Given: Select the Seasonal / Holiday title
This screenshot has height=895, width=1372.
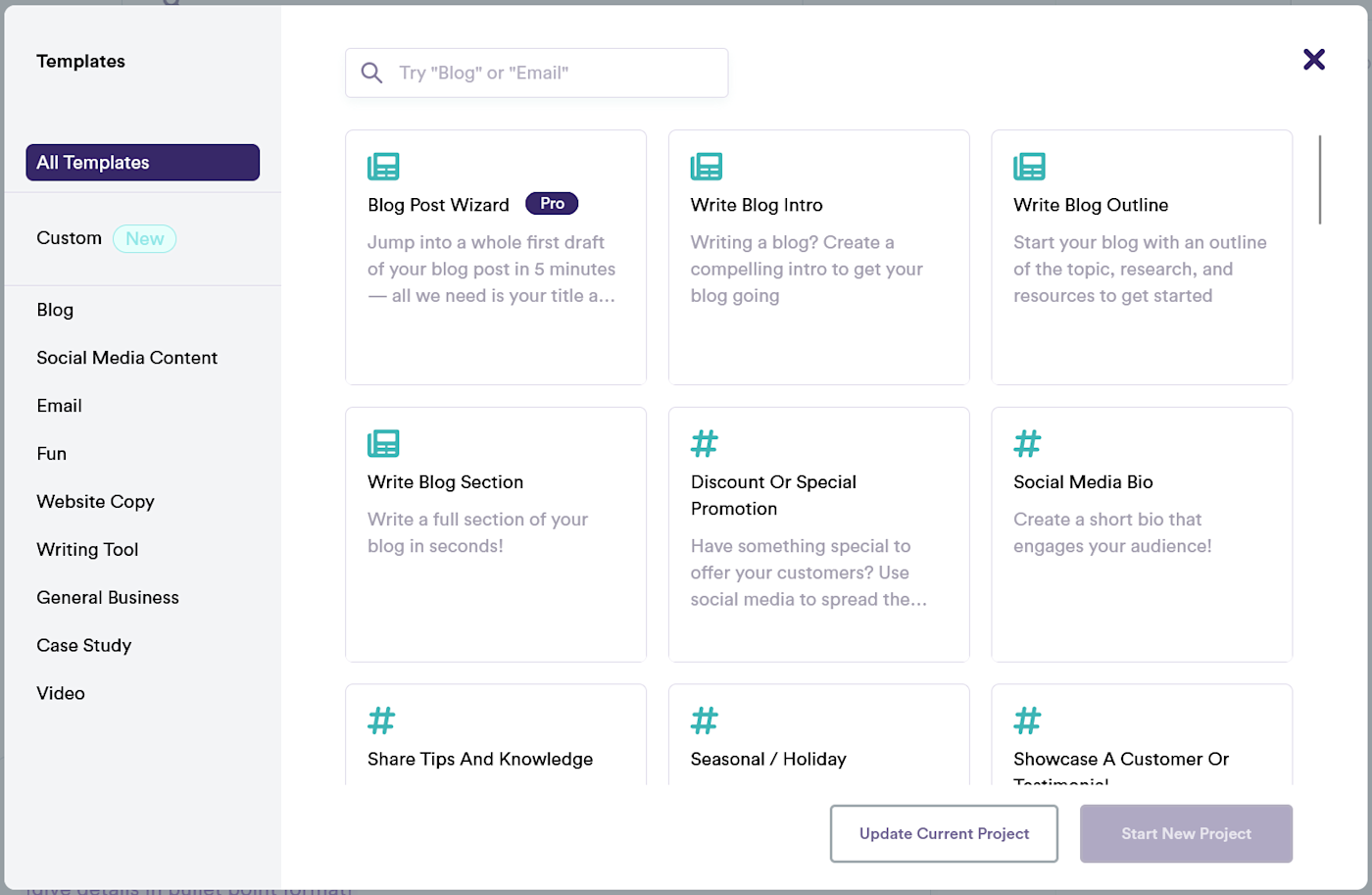Looking at the screenshot, I should [768, 760].
